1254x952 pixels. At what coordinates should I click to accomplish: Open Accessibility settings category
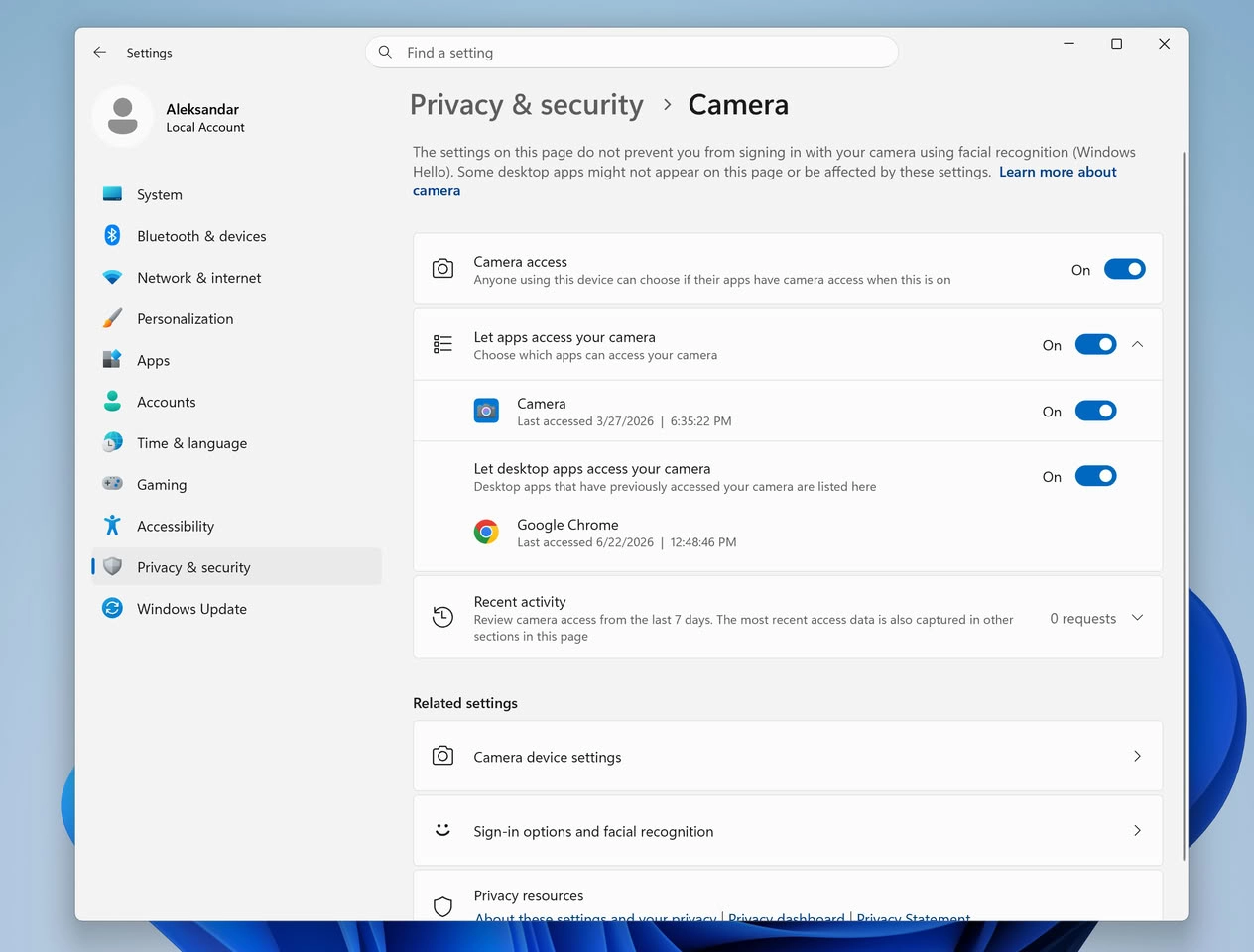[236, 526]
